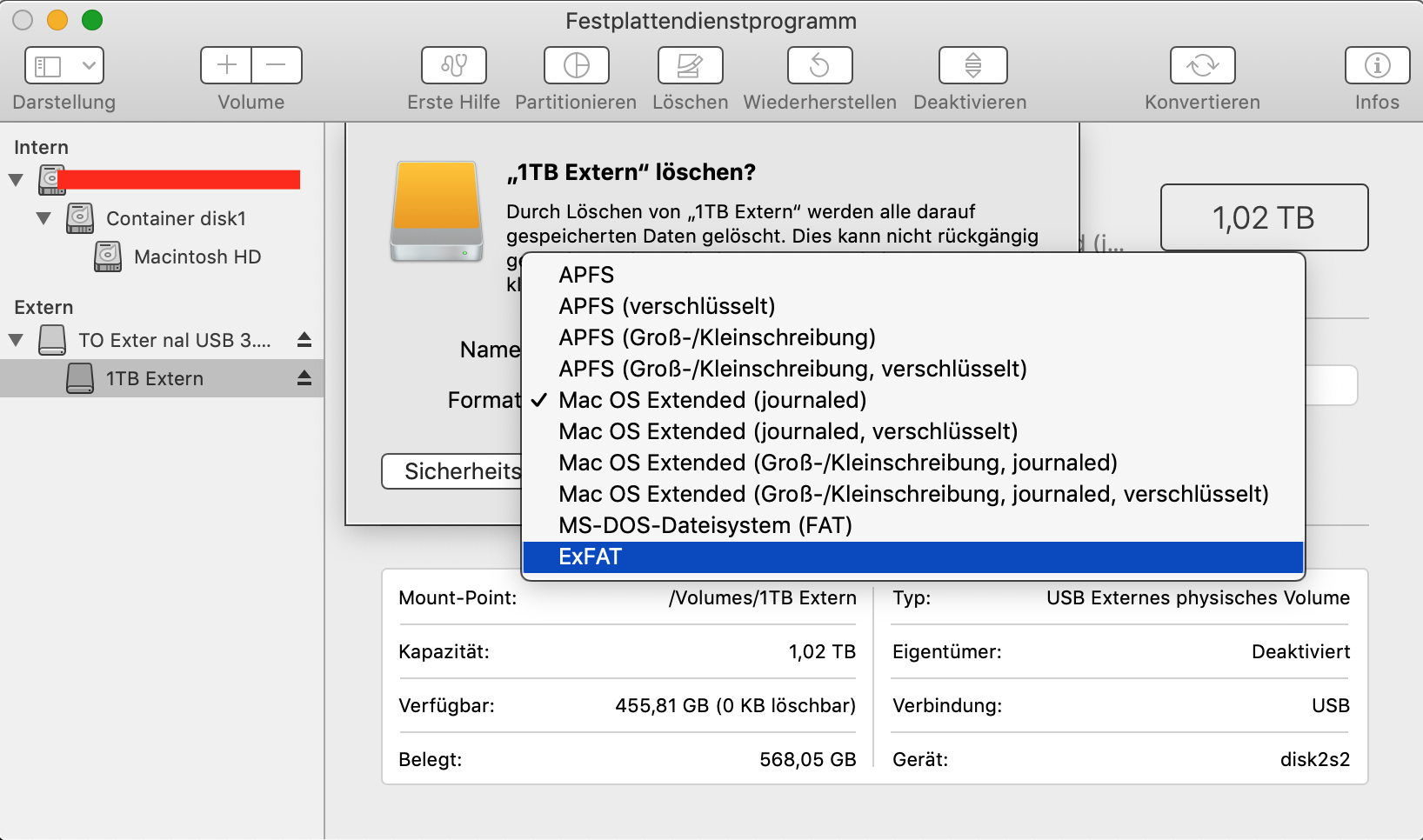Open the Infos panel icon
The image size is (1423, 840).
tap(1377, 65)
